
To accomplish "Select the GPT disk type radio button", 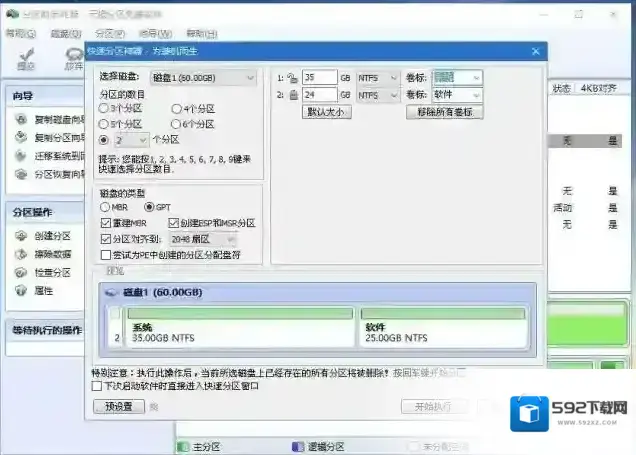I will [150, 206].
